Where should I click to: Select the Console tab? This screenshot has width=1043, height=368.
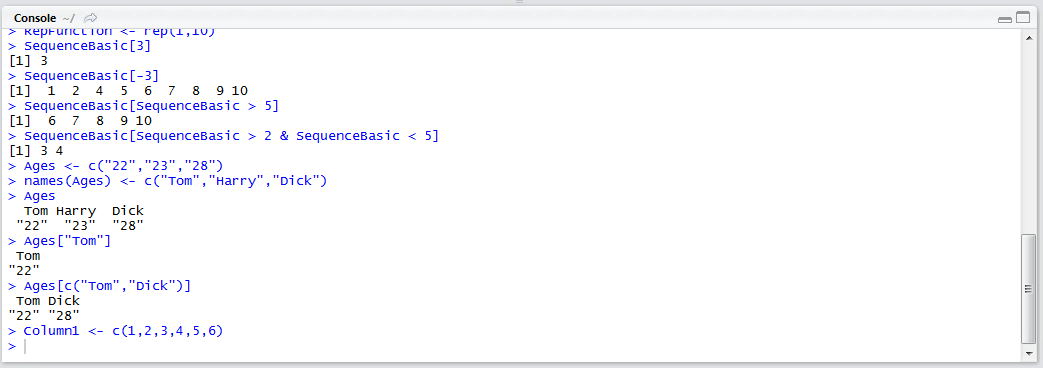click(x=35, y=18)
